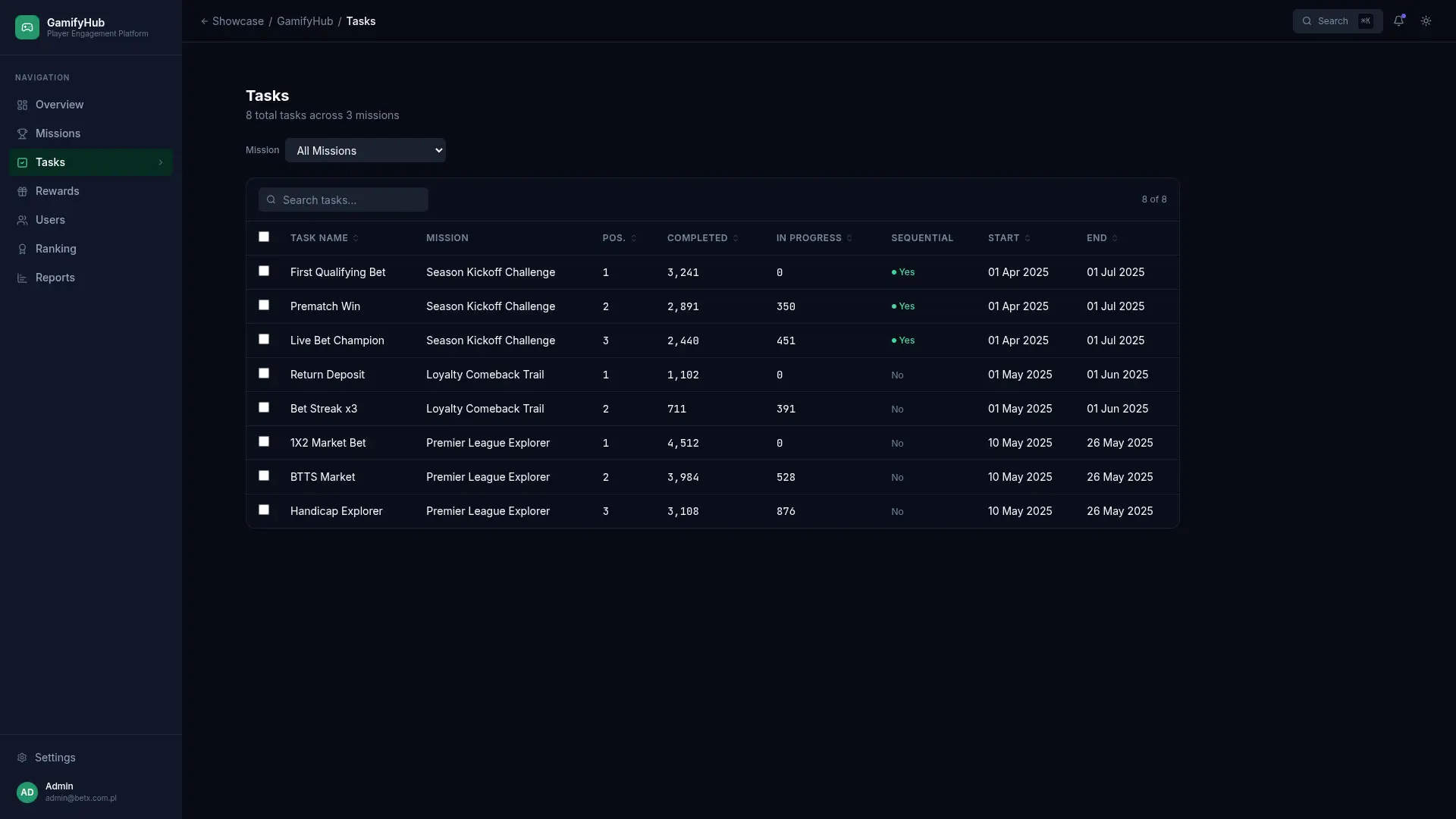This screenshot has height=819, width=1456.
Task: Click the Settings gear icon
Action: (x=22, y=758)
